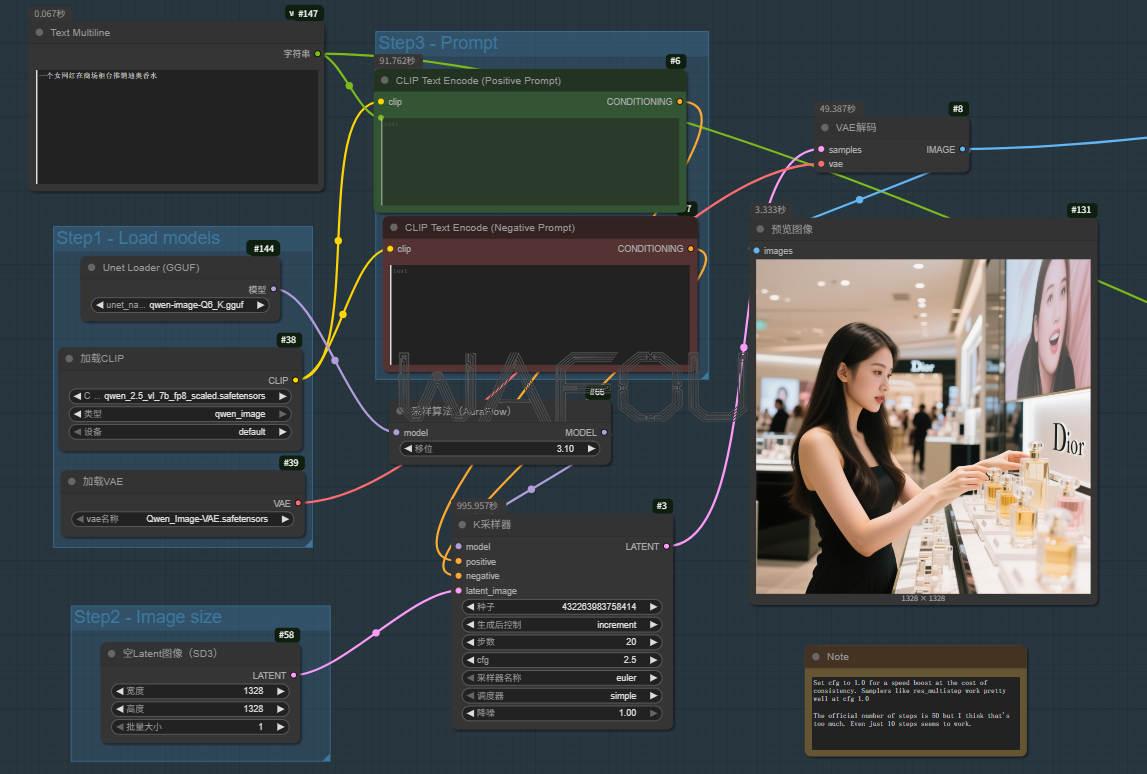Click the MODEL output slot of AuraFlow node

pyautogui.click(x=604, y=432)
